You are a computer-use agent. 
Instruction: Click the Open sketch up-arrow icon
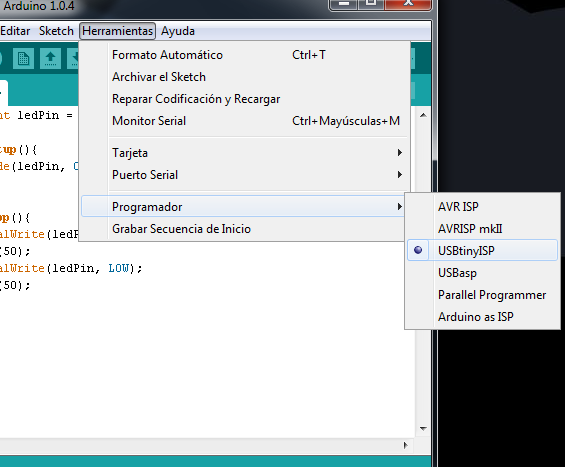tap(50, 58)
